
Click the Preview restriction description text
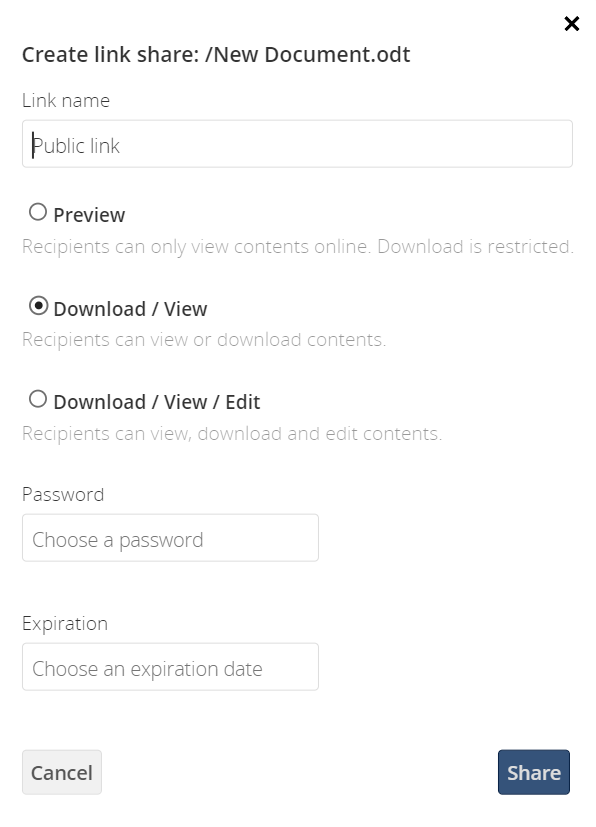click(x=297, y=246)
